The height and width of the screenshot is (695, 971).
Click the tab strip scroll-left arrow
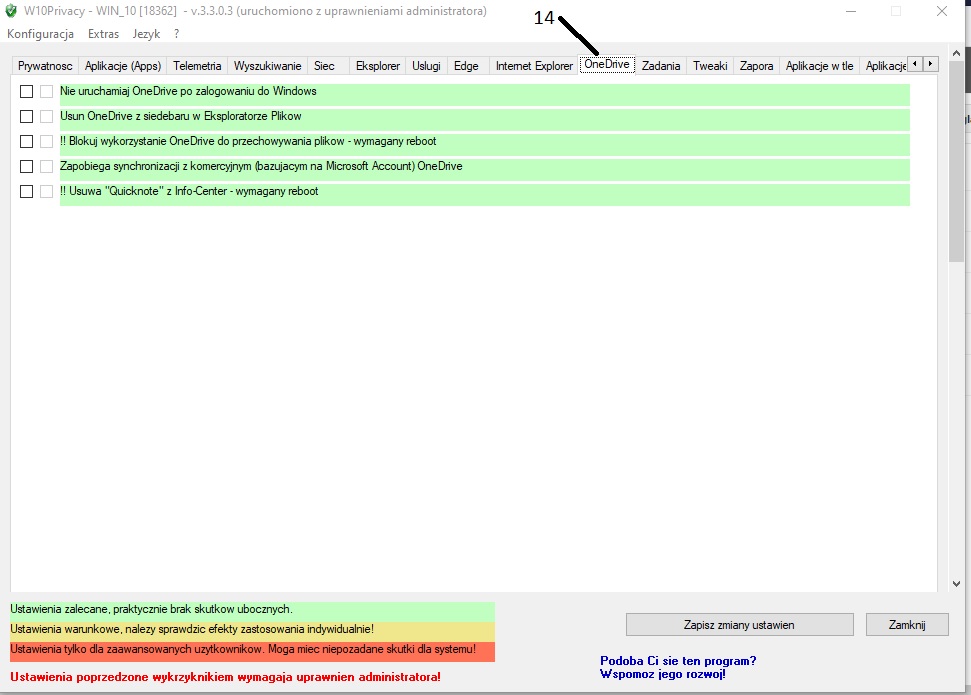click(x=915, y=64)
